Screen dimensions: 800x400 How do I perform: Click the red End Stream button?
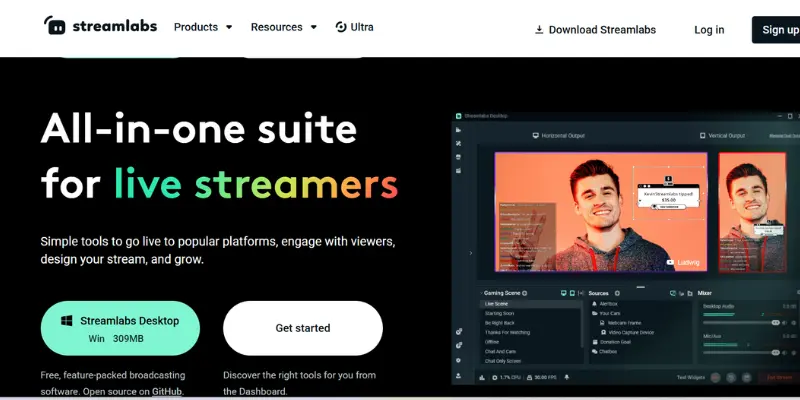(x=779, y=378)
